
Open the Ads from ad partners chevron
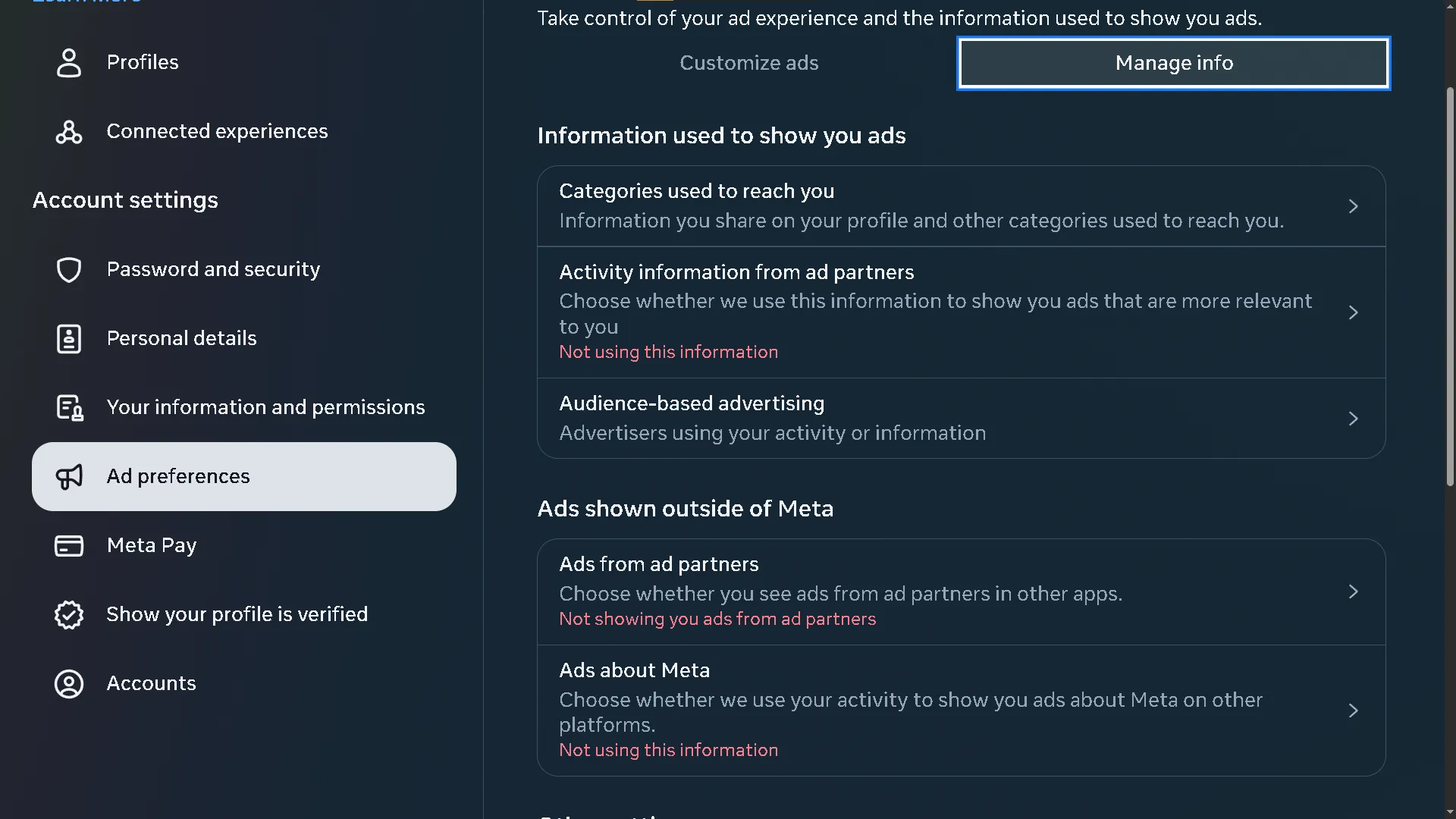tap(1354, 591)
